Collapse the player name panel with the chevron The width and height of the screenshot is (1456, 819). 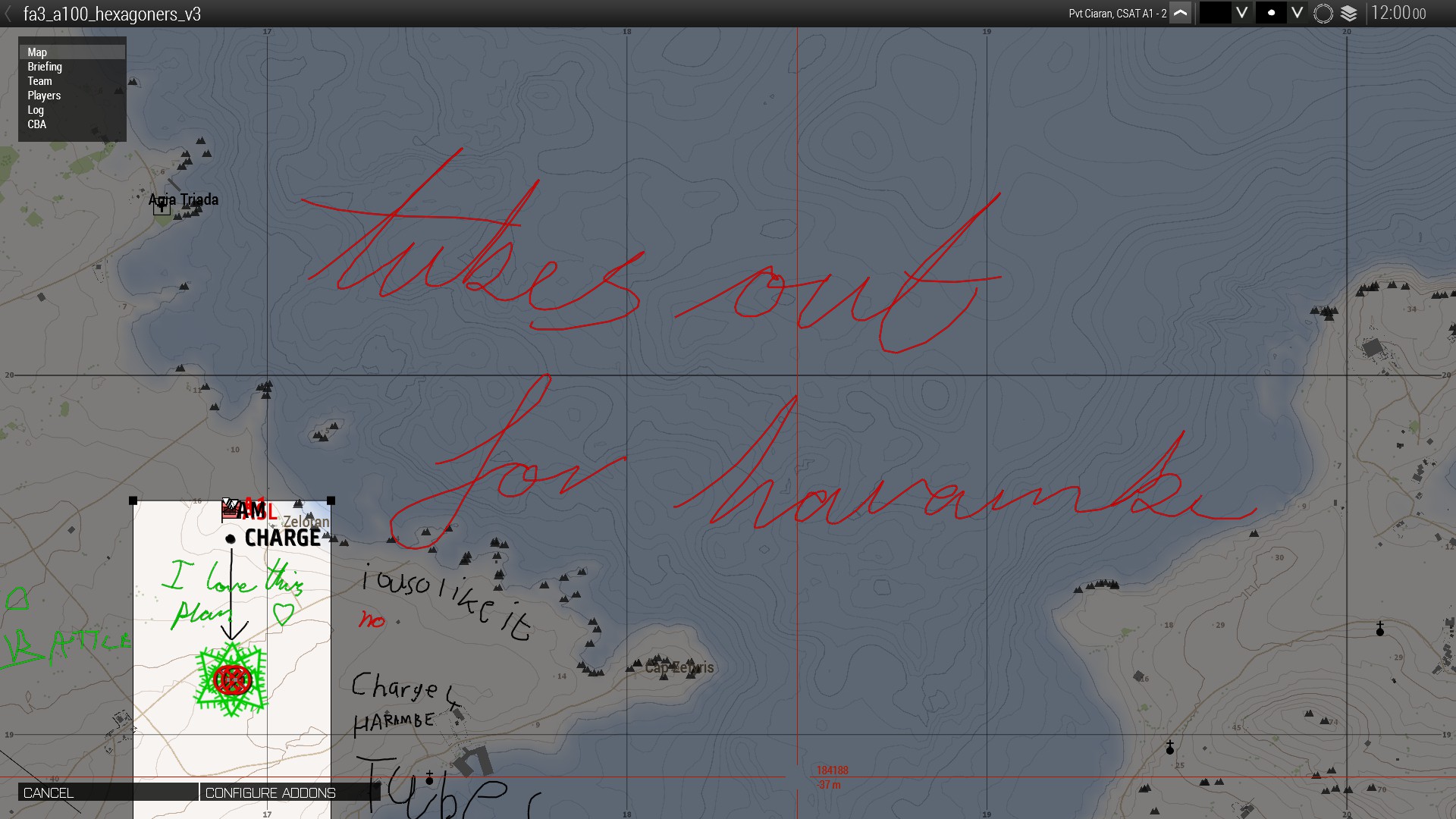1181,14
